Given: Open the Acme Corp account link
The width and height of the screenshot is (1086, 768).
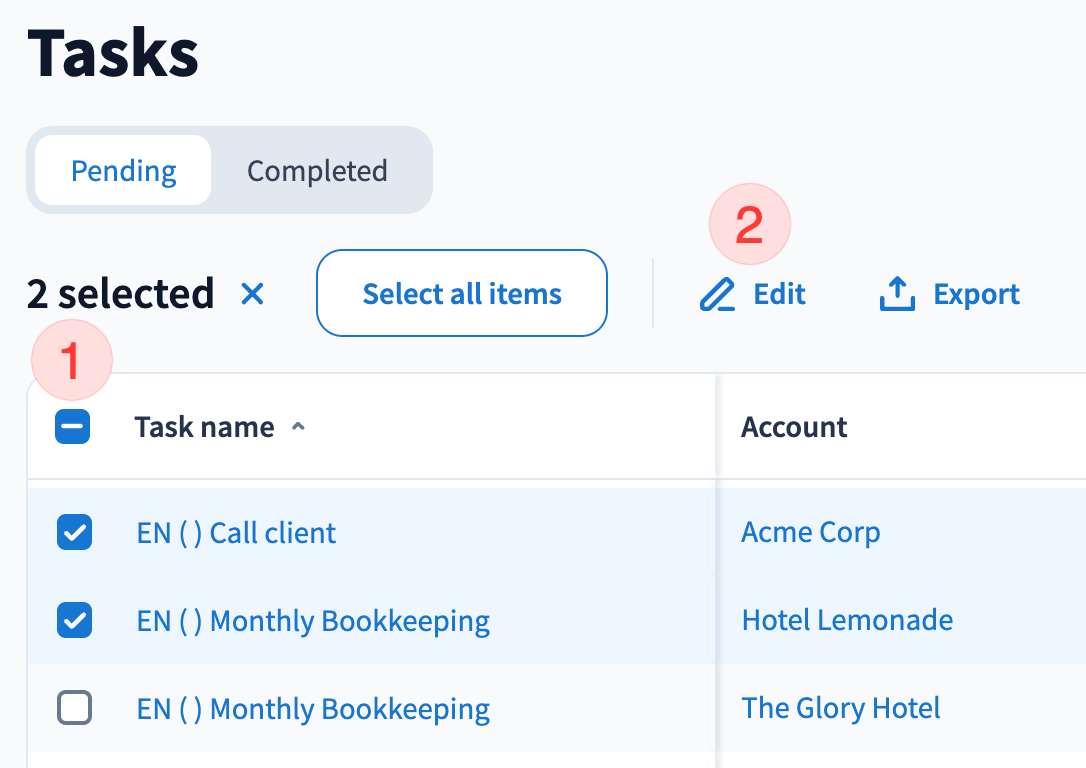Looking at the screenshot, I should point(810,532).
